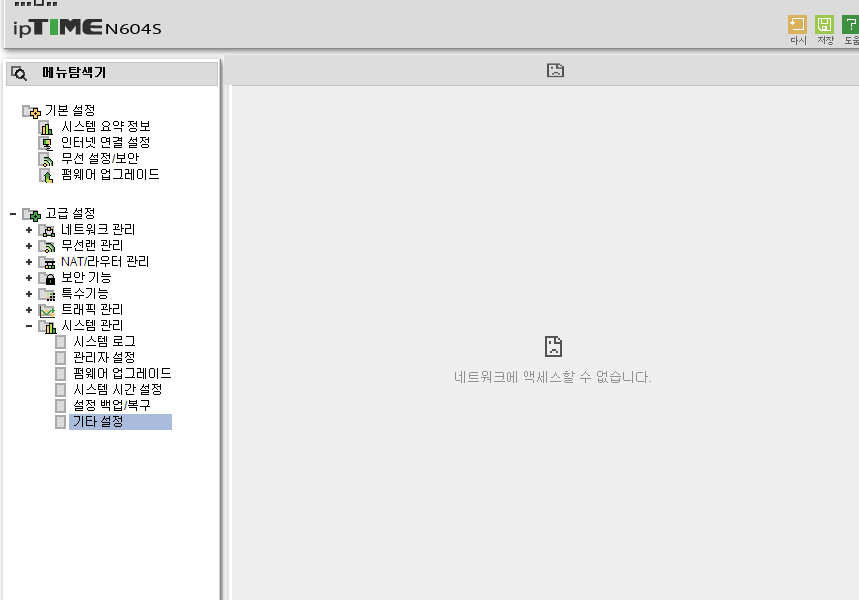Open the 도움 help icon

click(x=851, y=25)
